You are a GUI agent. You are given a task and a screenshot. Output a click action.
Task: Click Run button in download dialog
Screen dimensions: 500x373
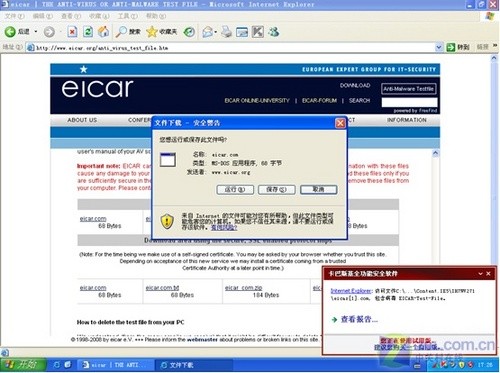point(235,189)
